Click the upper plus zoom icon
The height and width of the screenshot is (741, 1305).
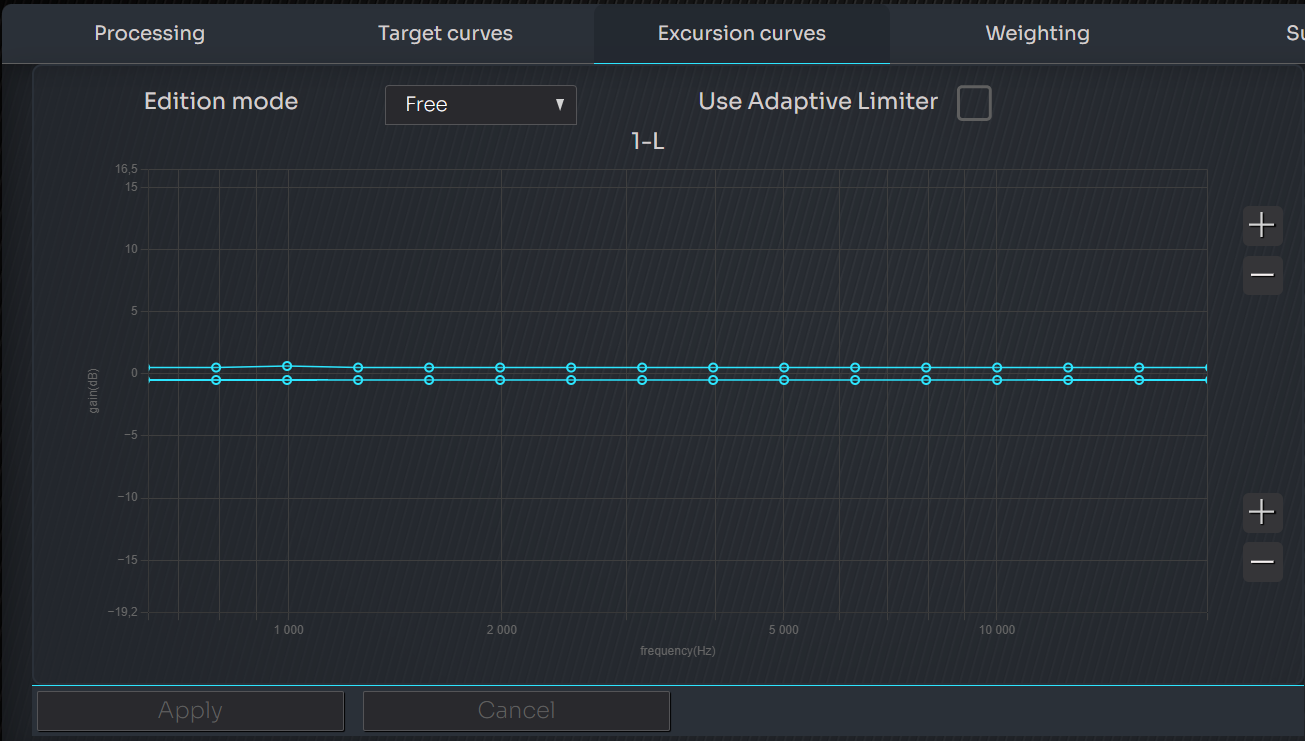coord(1262,225)
